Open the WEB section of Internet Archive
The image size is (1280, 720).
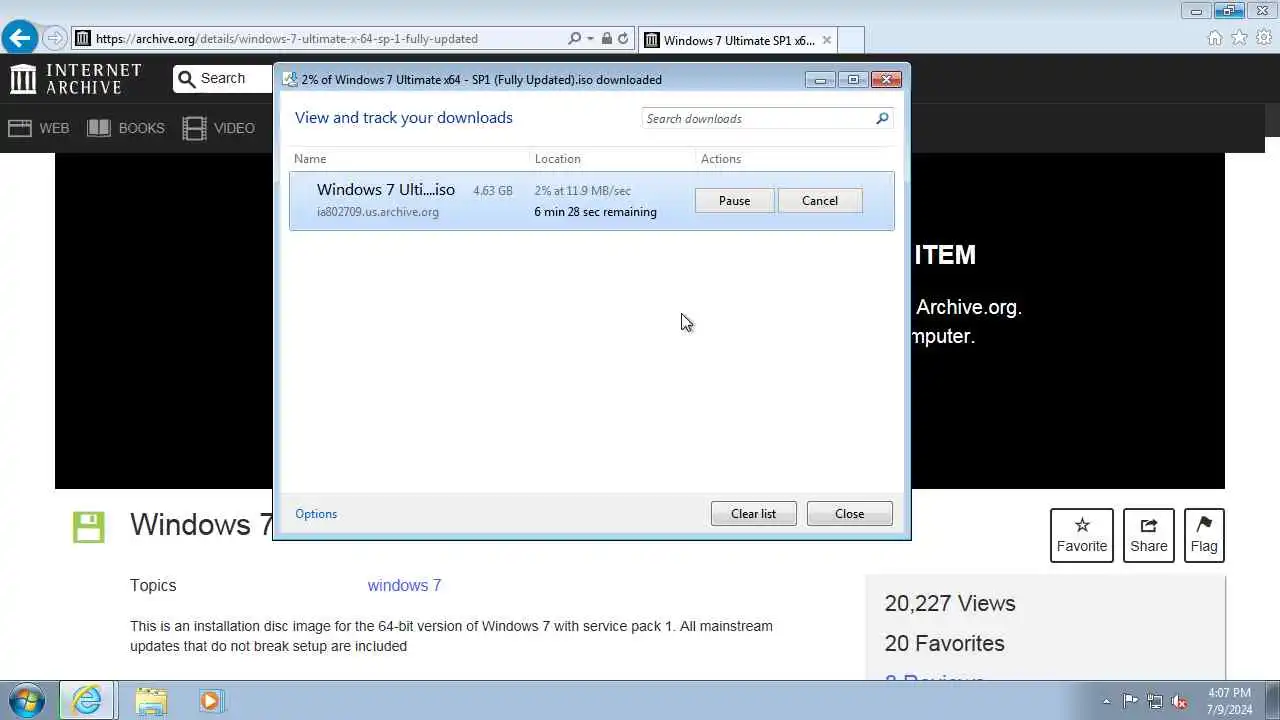click(x=39, y=128)
